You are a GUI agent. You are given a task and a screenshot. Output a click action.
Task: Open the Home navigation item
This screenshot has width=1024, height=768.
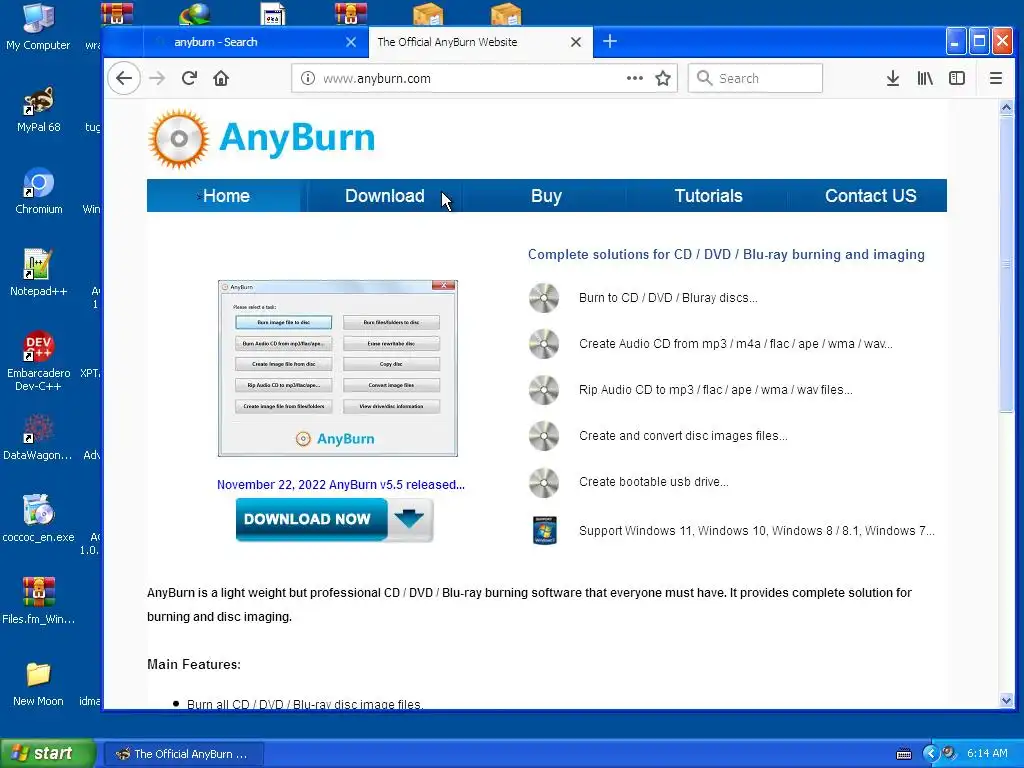[226, 196]
